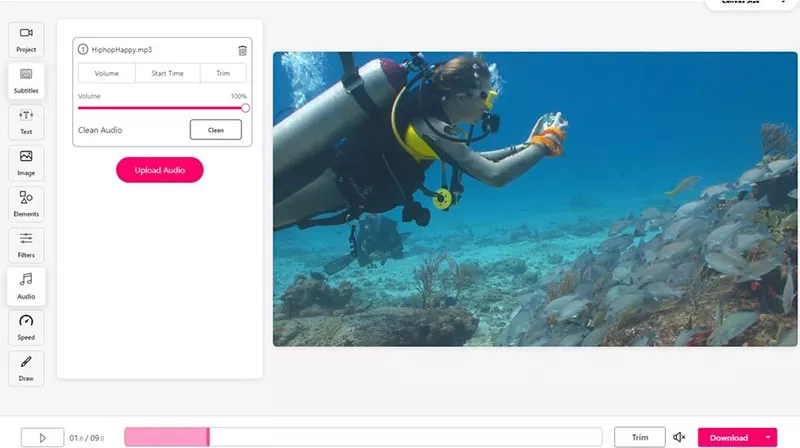Open the Elements shapes panel
Image resolution: width=800 pixels, height=448 pixels.
[26, 204]
